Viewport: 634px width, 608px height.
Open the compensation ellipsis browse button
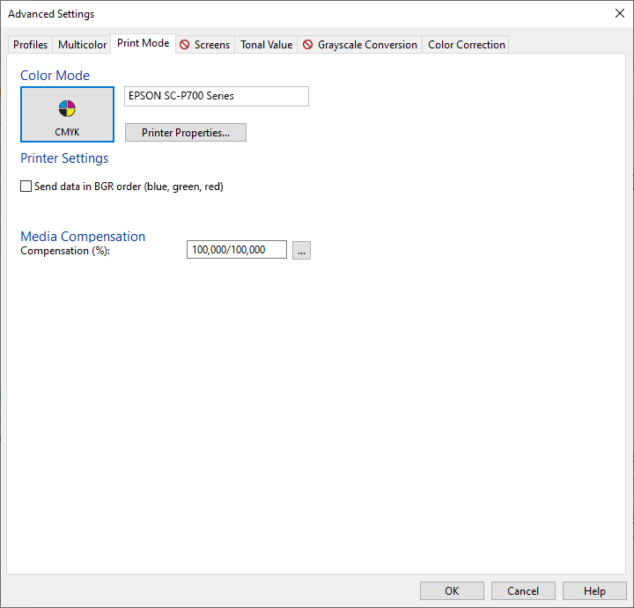302,250
